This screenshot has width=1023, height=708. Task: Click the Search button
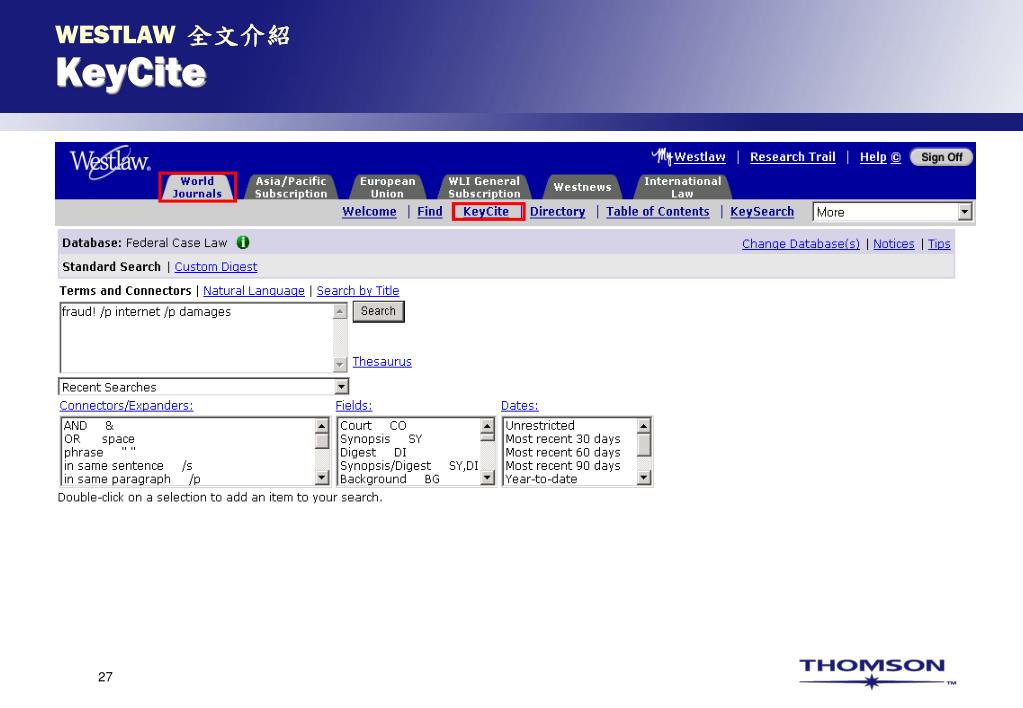click(378, 311)
